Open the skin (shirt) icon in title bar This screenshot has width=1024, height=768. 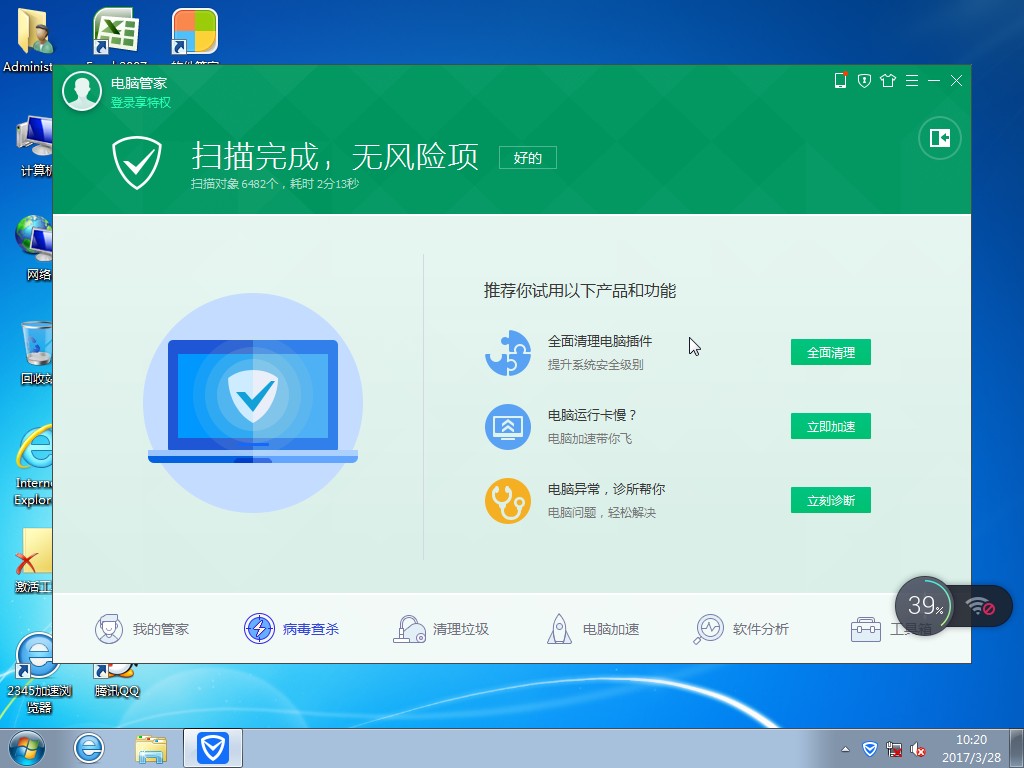point(888,80)
